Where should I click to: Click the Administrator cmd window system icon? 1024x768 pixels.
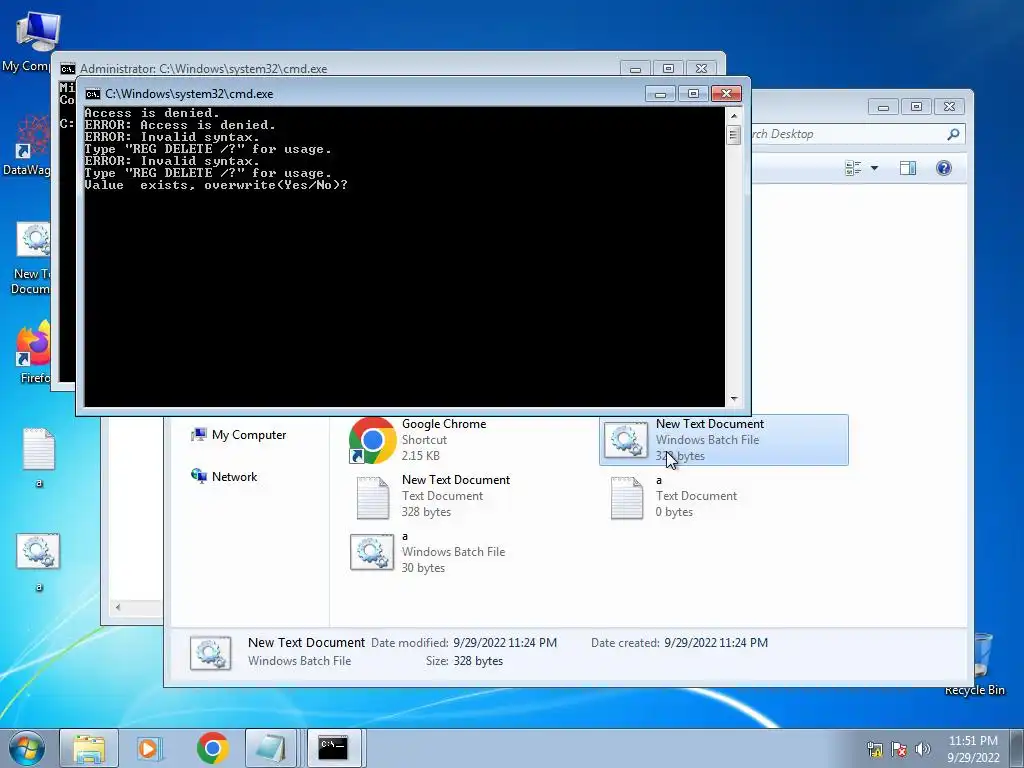[x=67, y=69]
